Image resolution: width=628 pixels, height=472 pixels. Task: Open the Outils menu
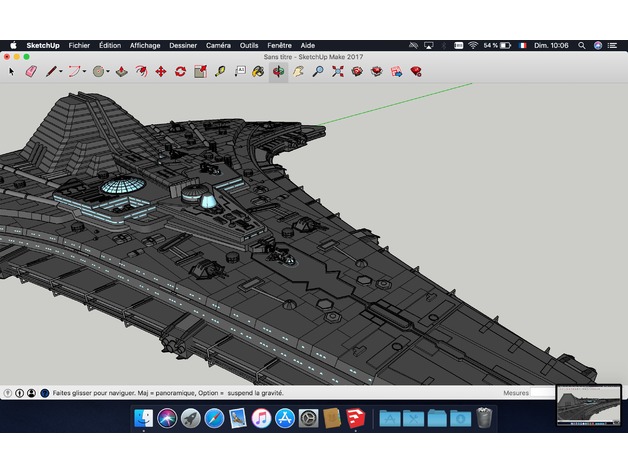tap(249, 45)
